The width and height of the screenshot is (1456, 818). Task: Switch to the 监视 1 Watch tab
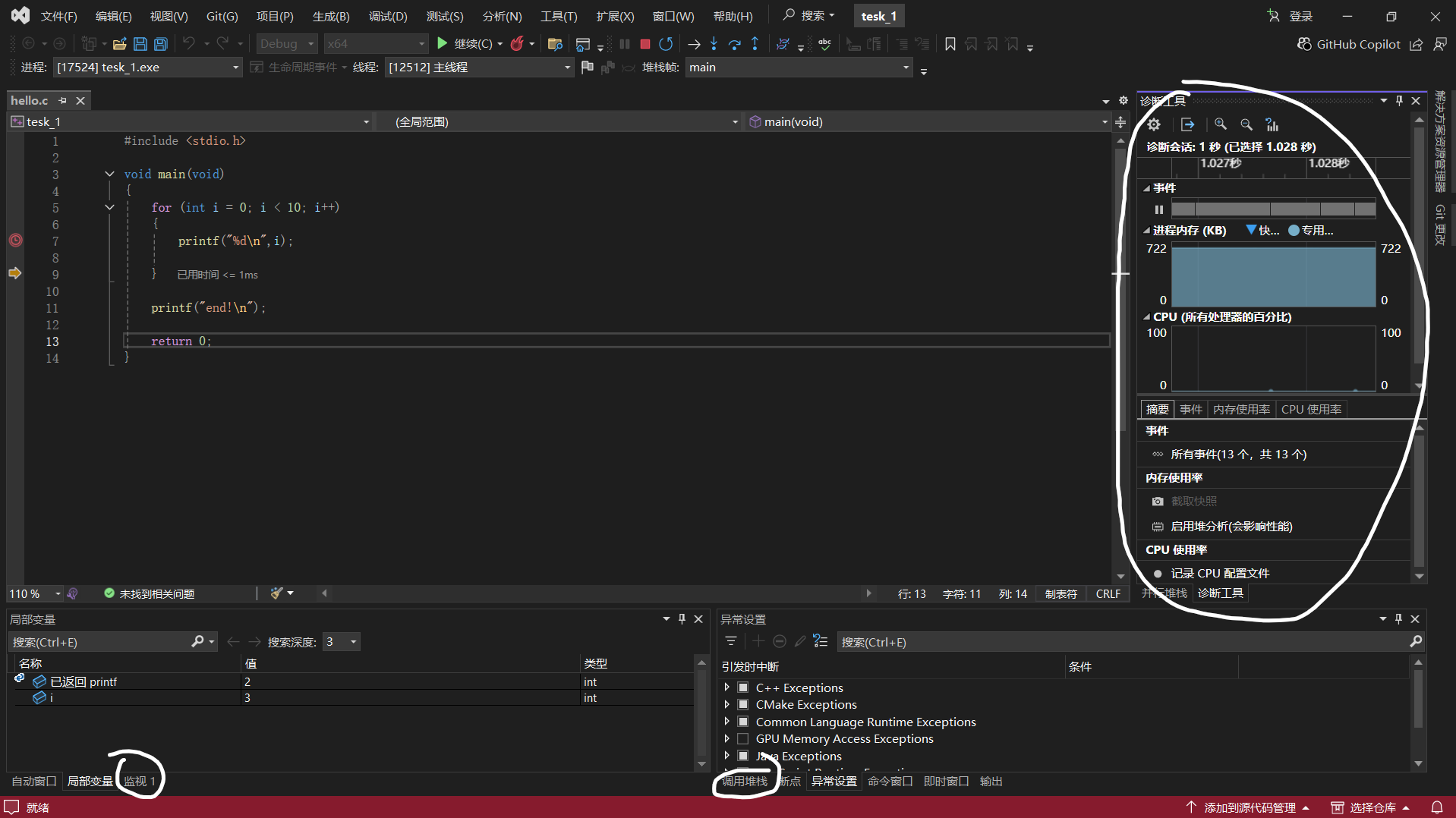[x=139, y=781]
